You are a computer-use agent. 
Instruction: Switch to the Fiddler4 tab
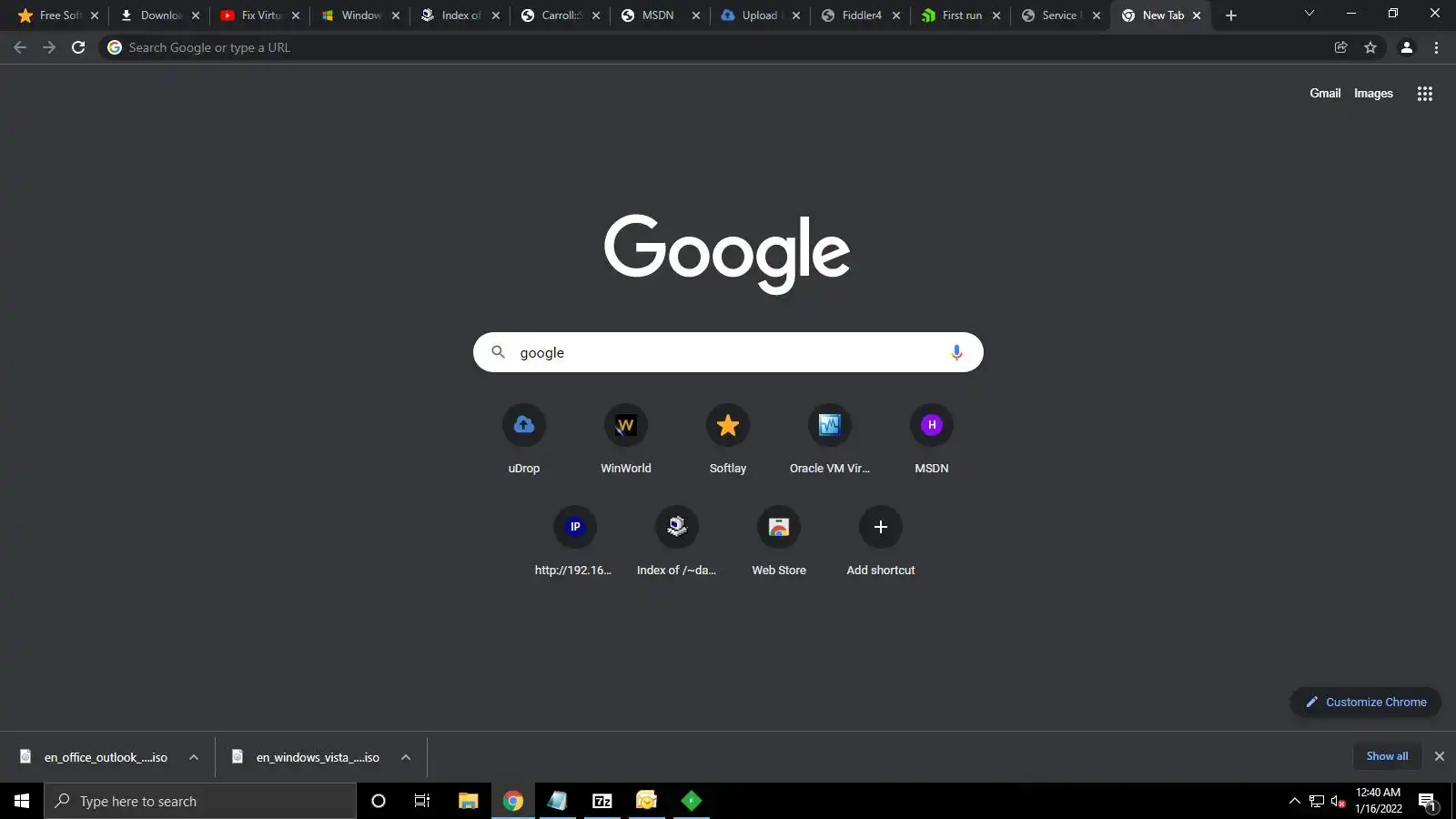point(861,15)
